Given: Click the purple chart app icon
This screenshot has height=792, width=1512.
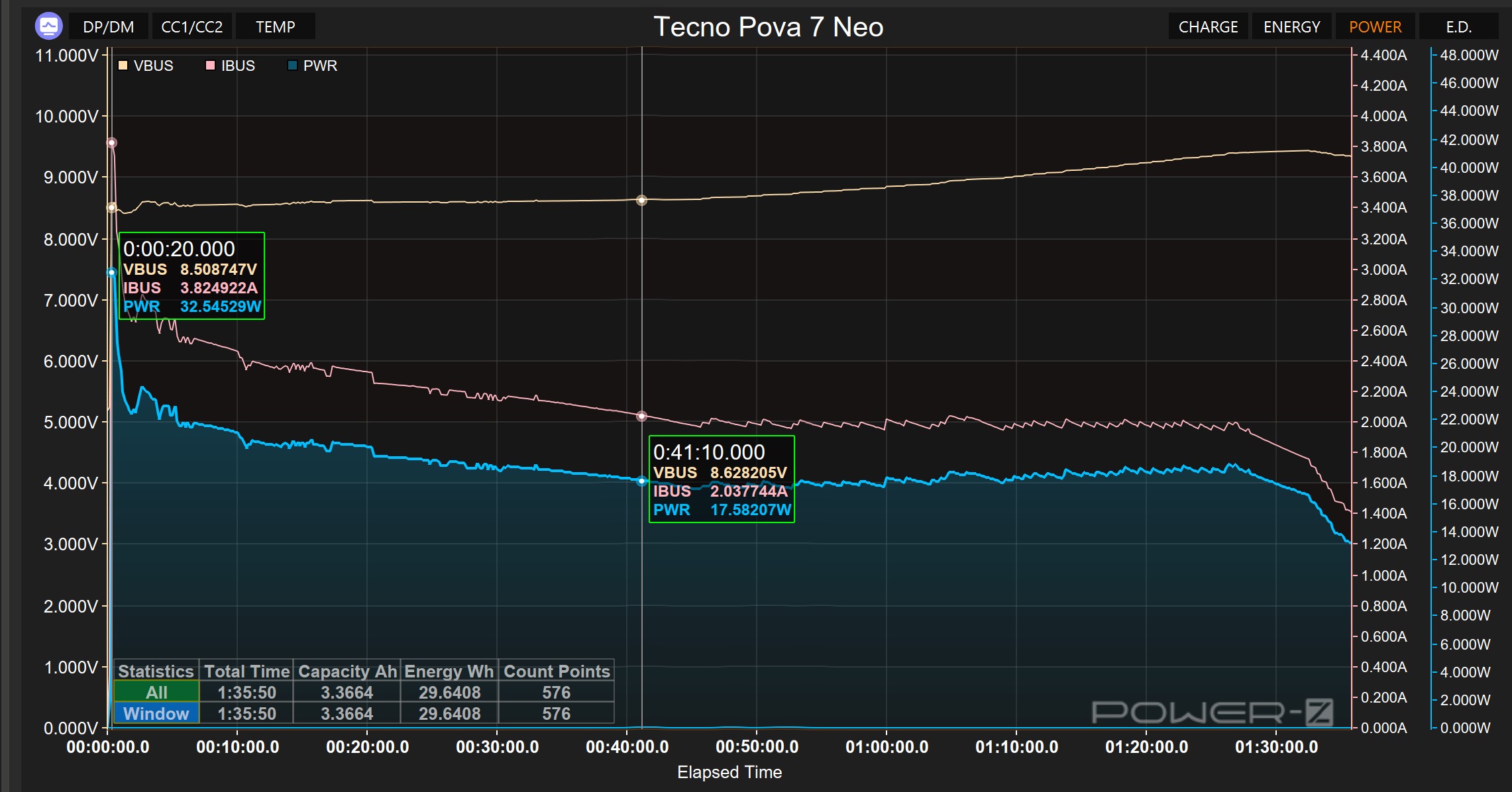Looking at the screenshot, I should click(48, 26).
